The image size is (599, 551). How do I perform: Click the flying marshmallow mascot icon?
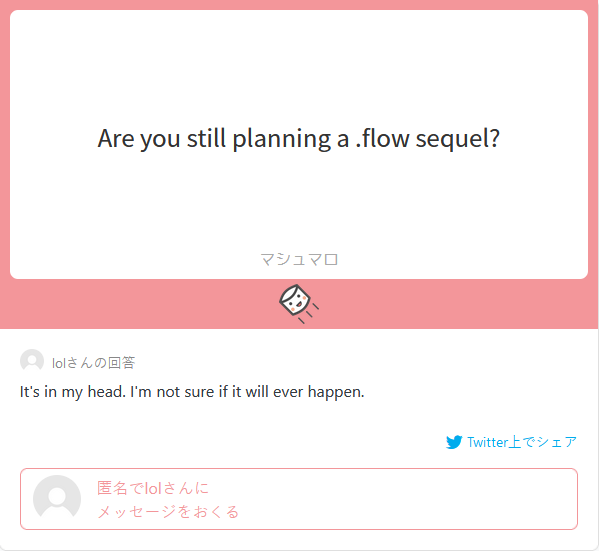[x=299, y=304]
